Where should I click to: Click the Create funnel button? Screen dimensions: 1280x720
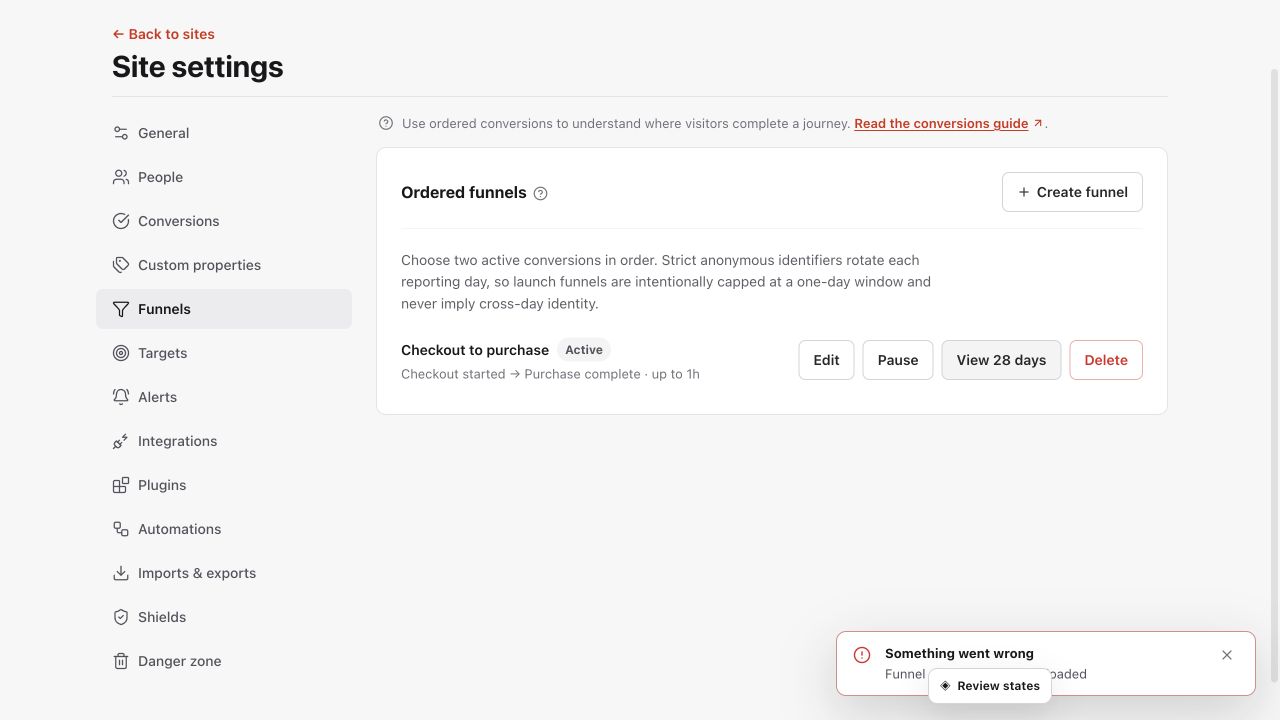pos(1072,192)
